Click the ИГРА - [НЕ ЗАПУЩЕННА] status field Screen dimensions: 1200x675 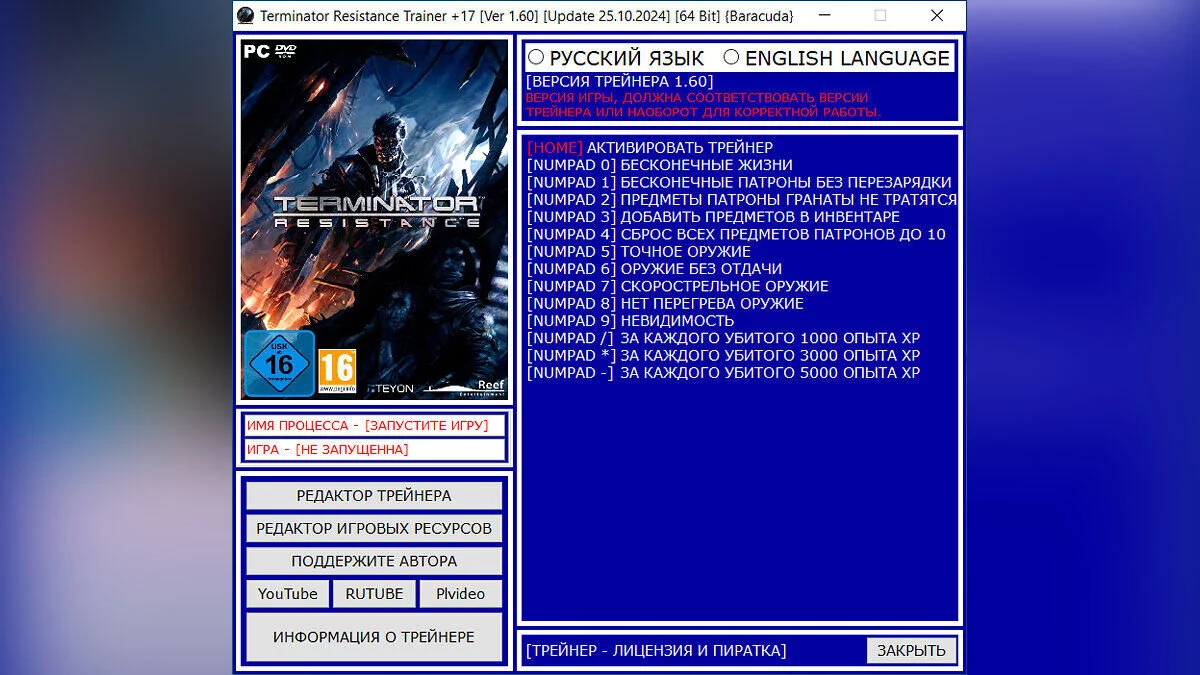click(x=373, y=449)
